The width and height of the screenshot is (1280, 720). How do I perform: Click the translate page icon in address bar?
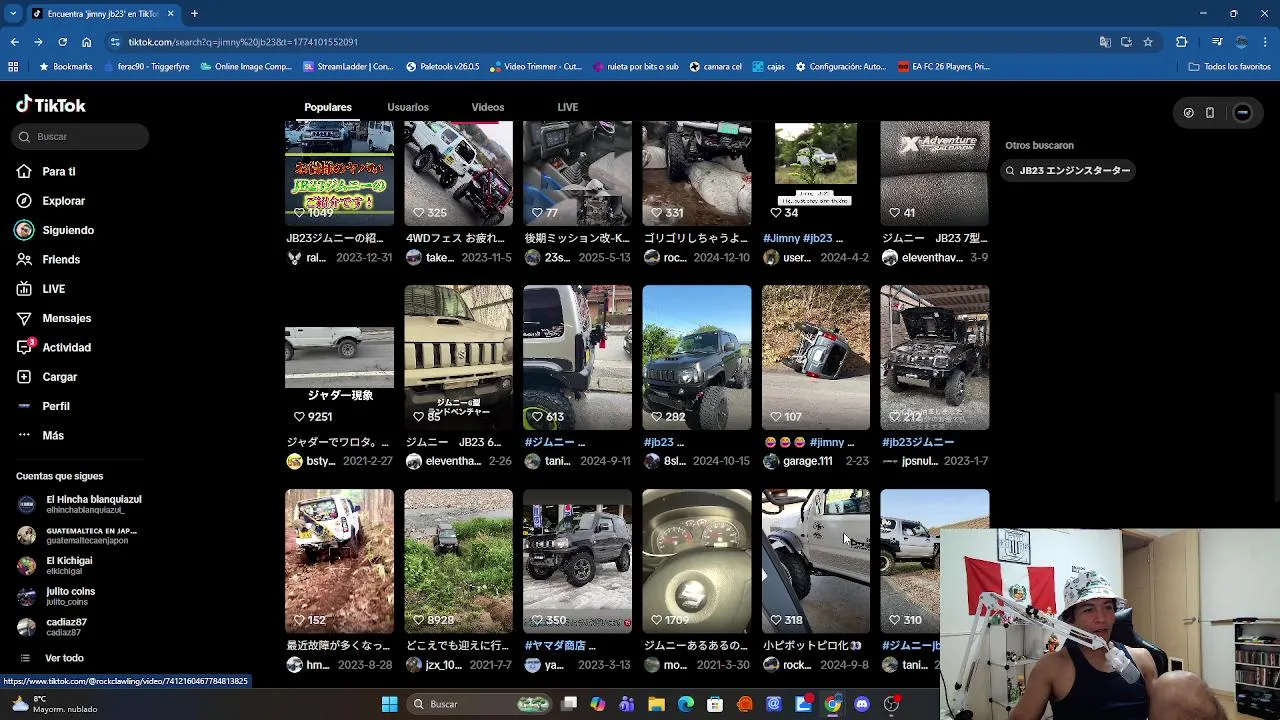point(1104,42)
